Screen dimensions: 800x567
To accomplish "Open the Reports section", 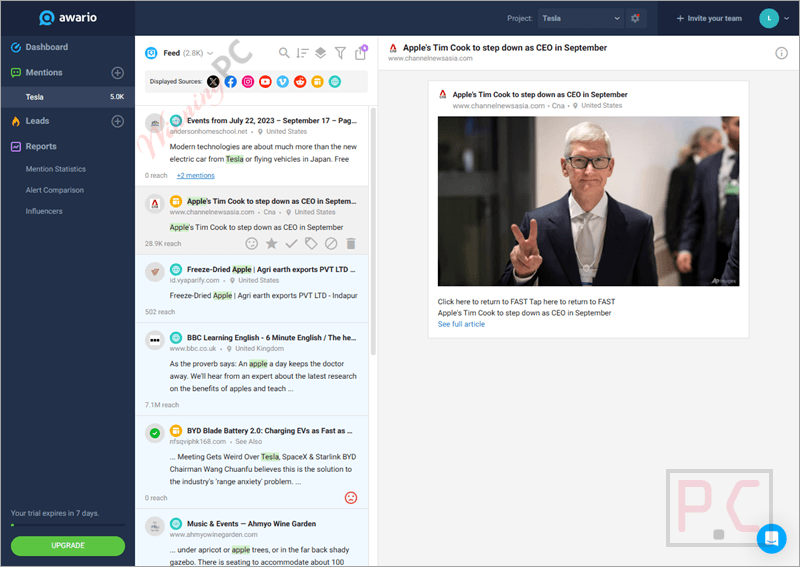I will point(41,146).
